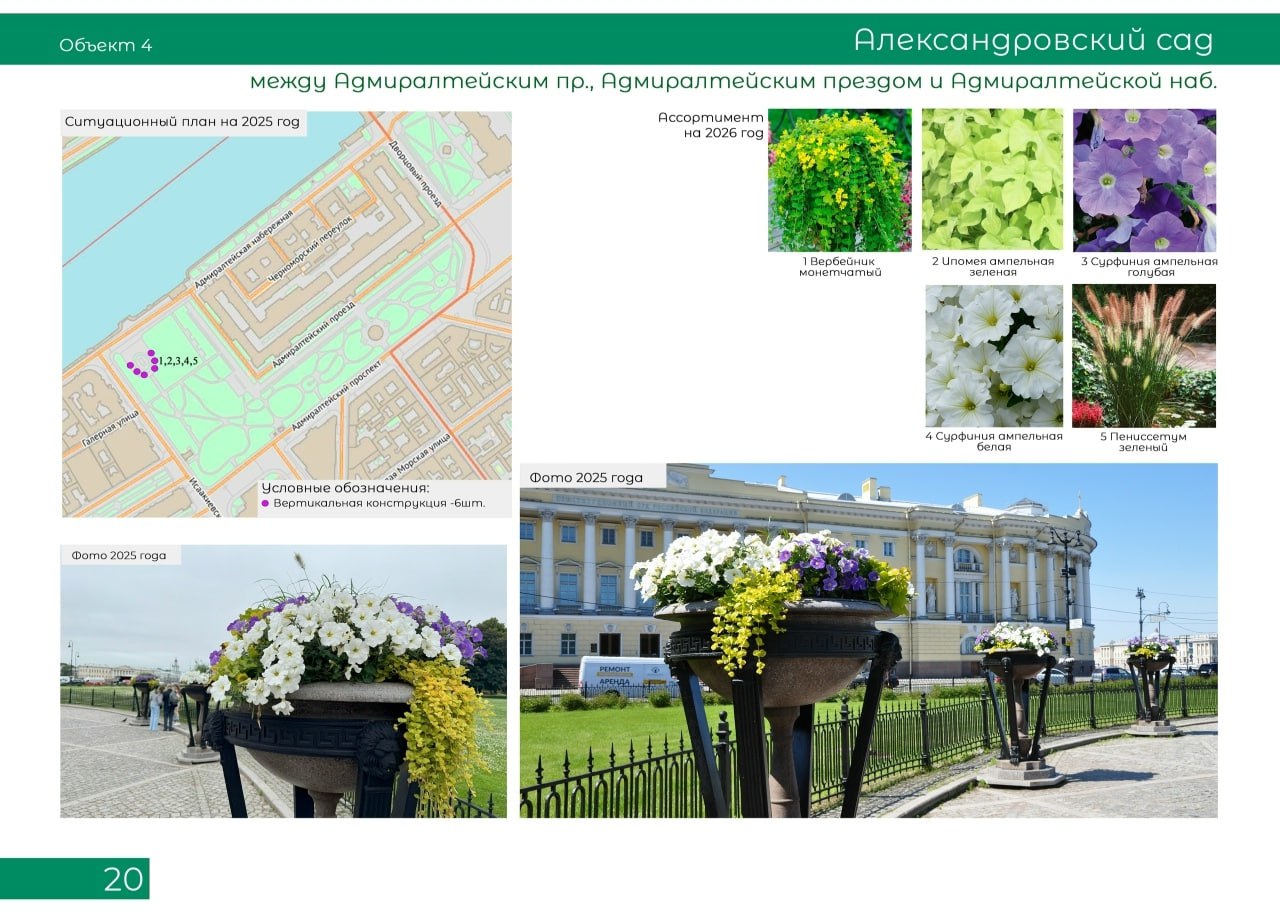Click the Пеннисетум зеленый grass photo
Screen dimensions: 1280x912
(1144, 356)
